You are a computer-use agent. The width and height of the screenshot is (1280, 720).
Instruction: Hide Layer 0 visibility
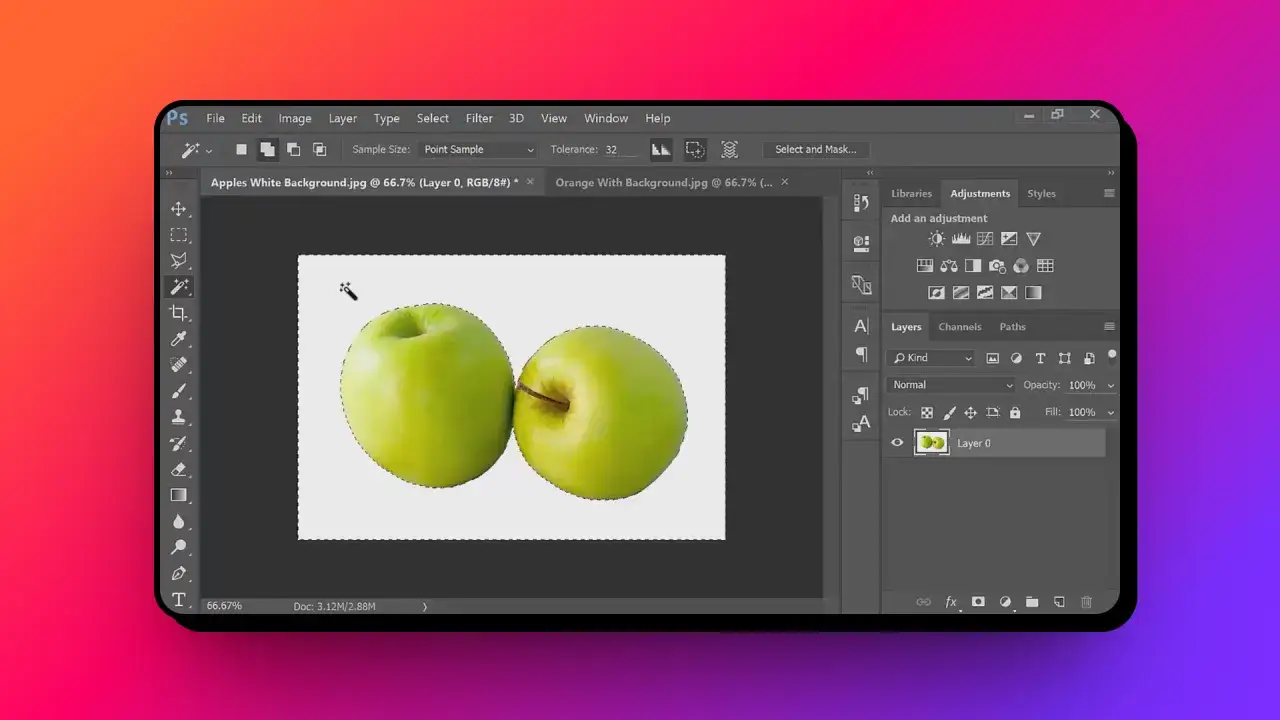897,442
